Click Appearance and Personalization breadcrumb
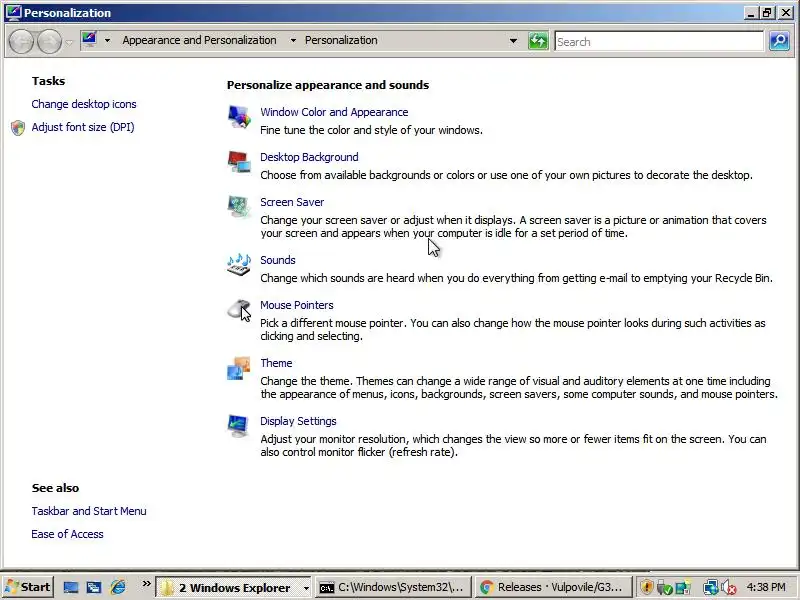This screenshot has height=600, width=800. [x=199, y=40]
